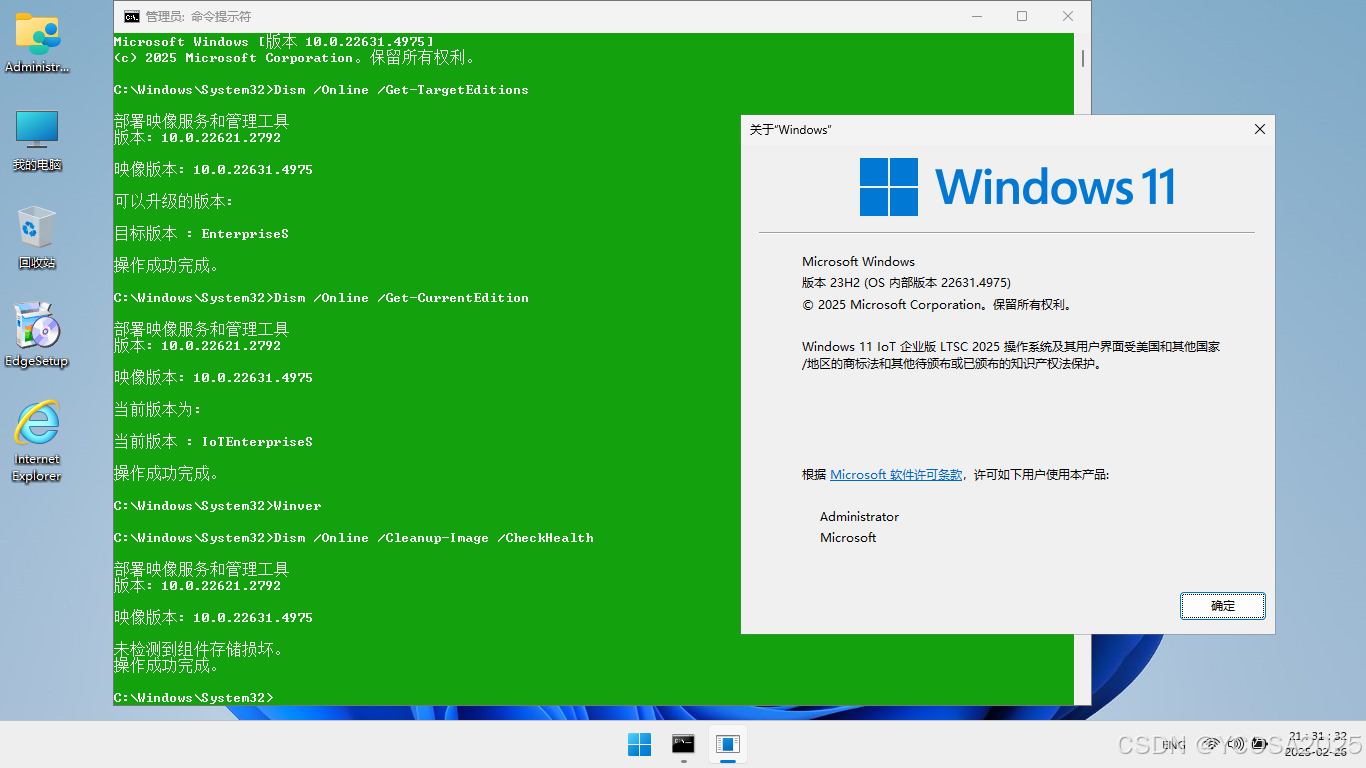1366x768 pixels.
Task: Select the 回收站 recycle bin icon
Action: coord(37,238)
